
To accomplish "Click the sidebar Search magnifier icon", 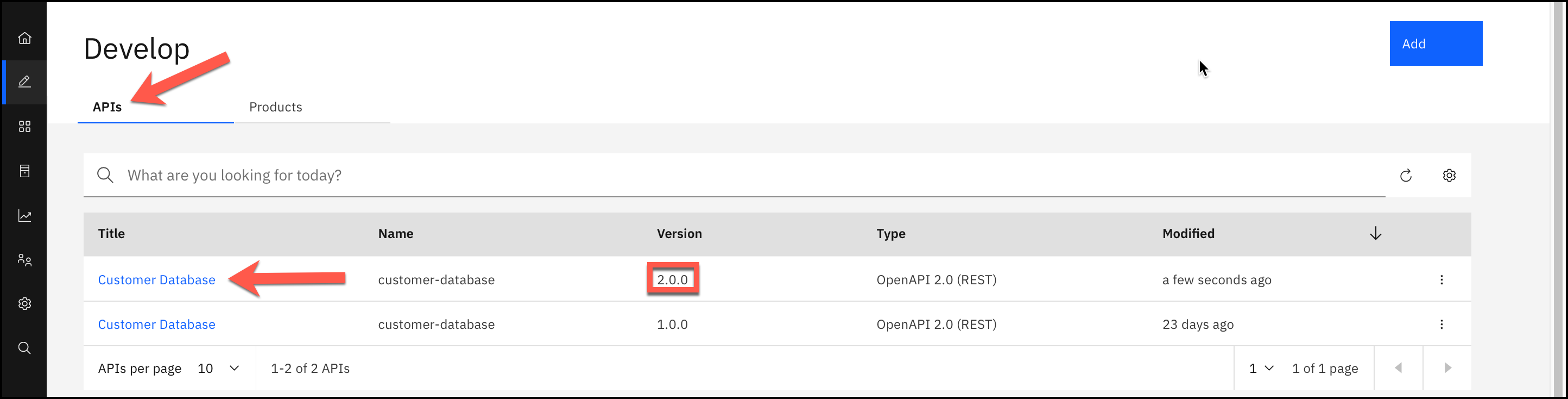I will tap(24, 348).
